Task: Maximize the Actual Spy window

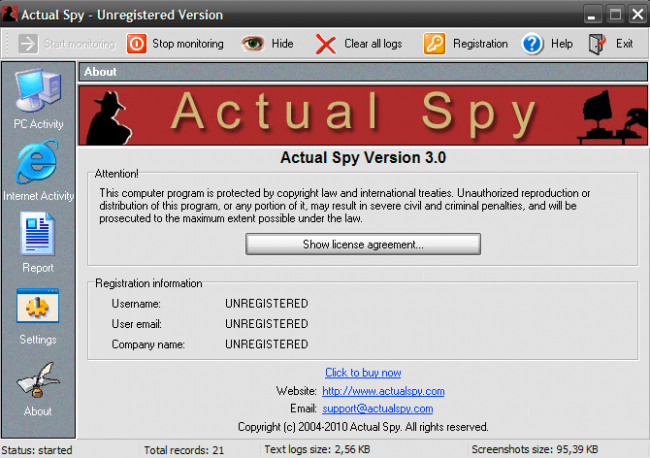Action: (x=615, y=15)
